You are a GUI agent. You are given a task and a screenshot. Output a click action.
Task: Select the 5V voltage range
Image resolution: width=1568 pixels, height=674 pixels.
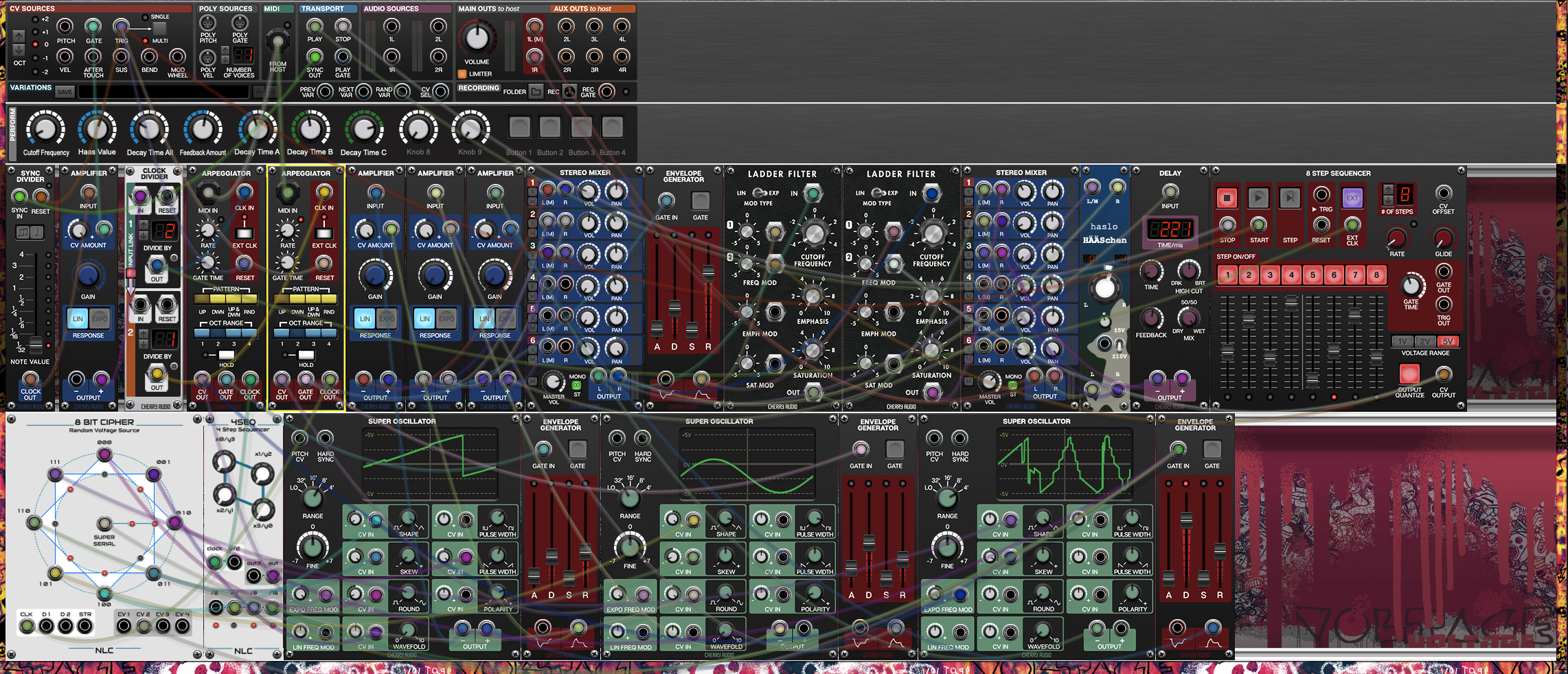1448,341
